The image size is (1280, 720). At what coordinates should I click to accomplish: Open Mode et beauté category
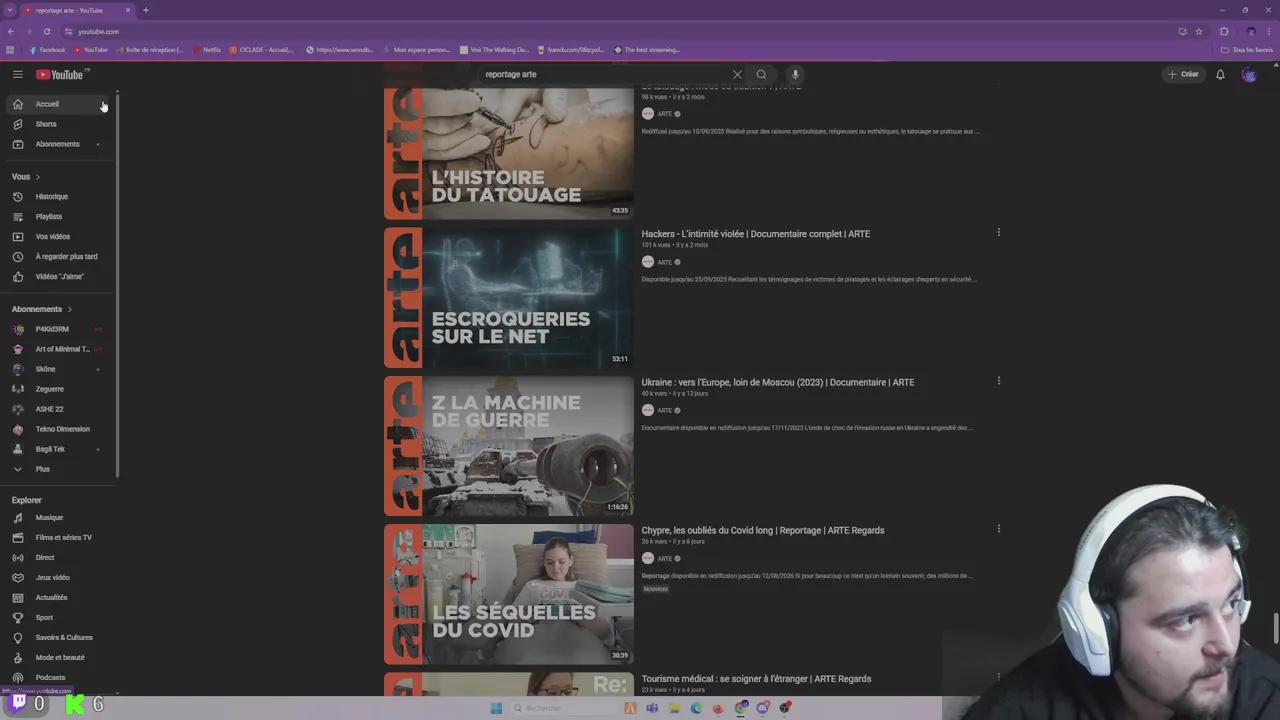point(59,658)
